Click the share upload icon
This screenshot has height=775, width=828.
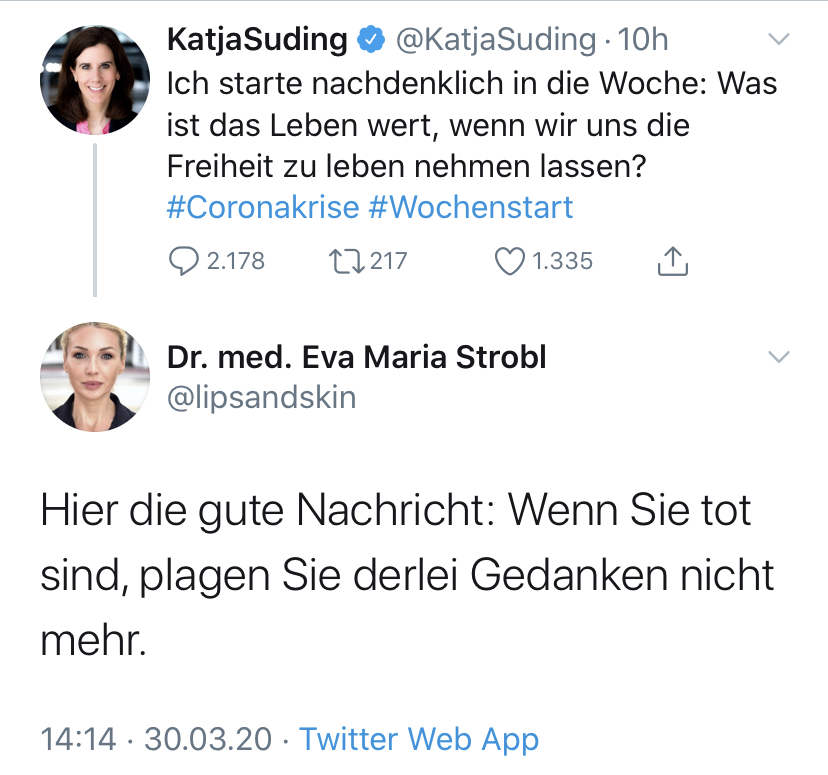(x=673, y=261)
